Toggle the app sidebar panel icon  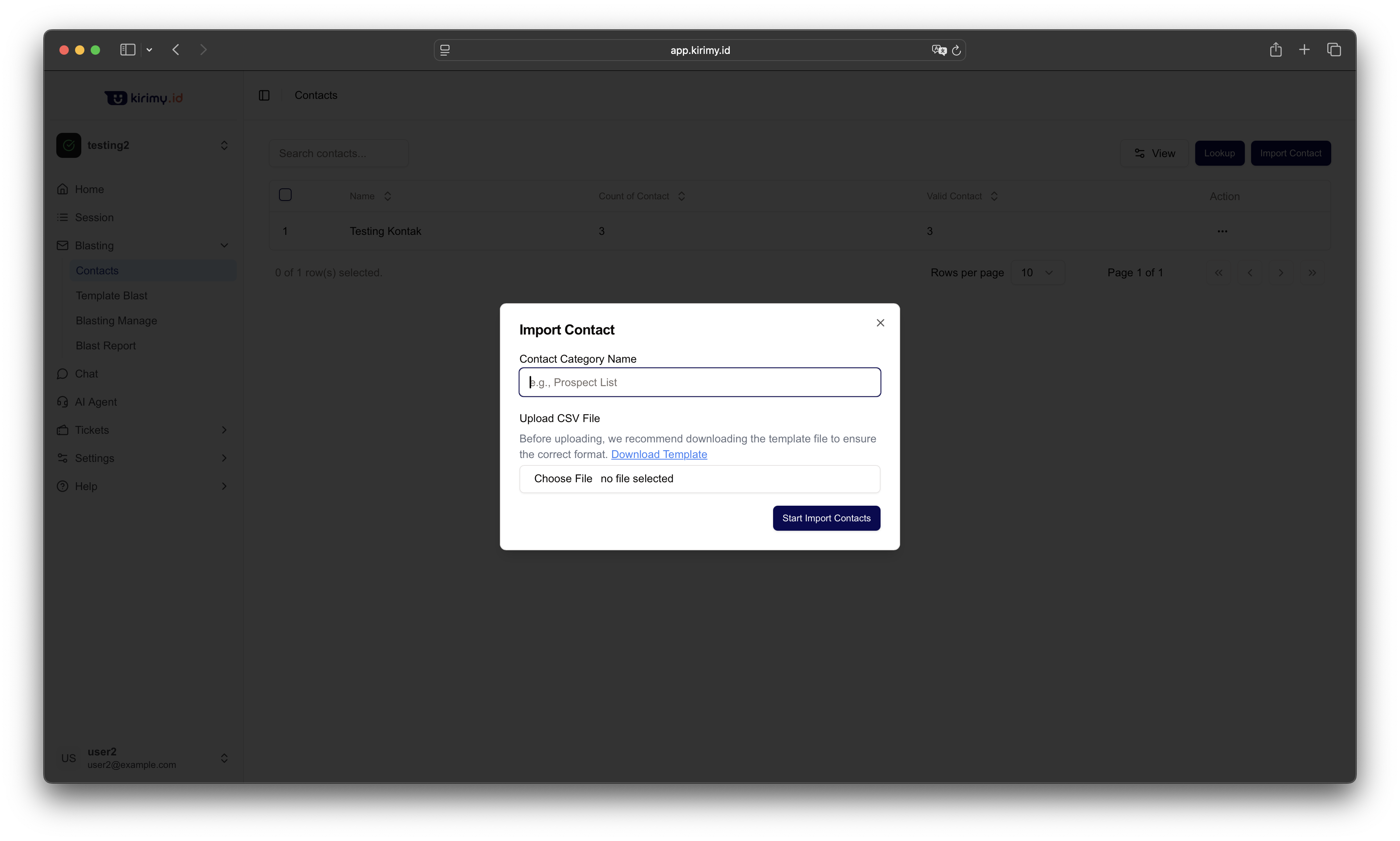click(264, 95)
